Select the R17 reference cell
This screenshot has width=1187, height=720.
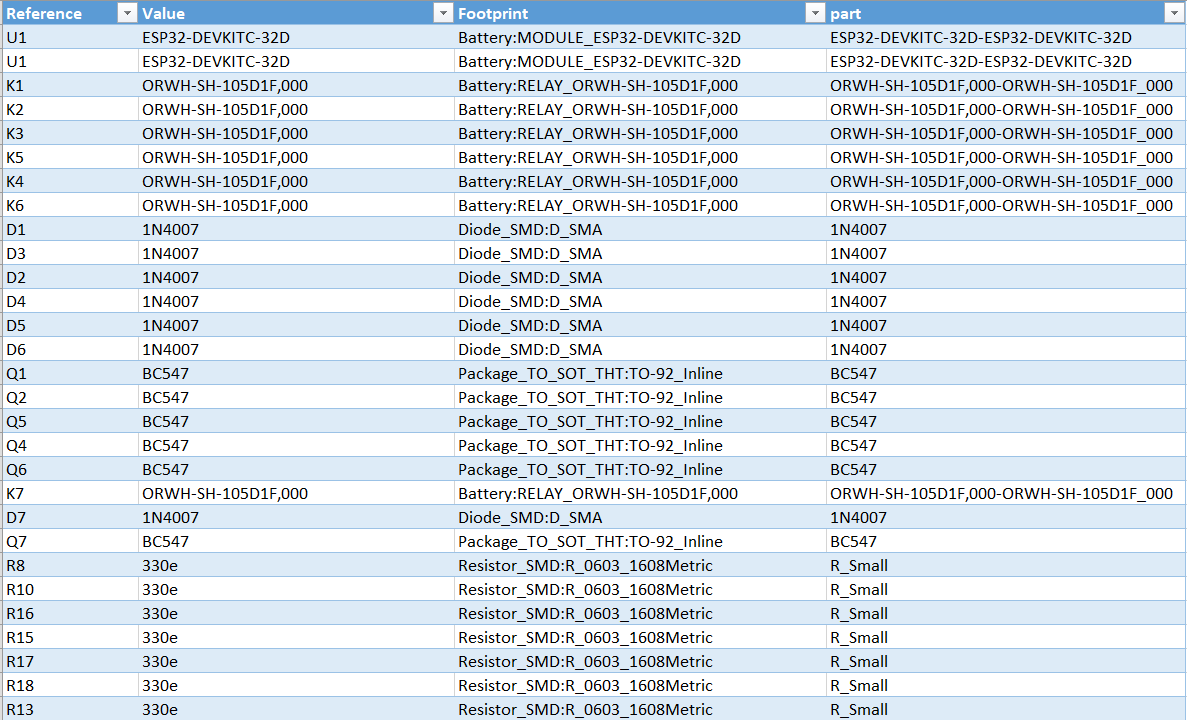pos(70,662)
